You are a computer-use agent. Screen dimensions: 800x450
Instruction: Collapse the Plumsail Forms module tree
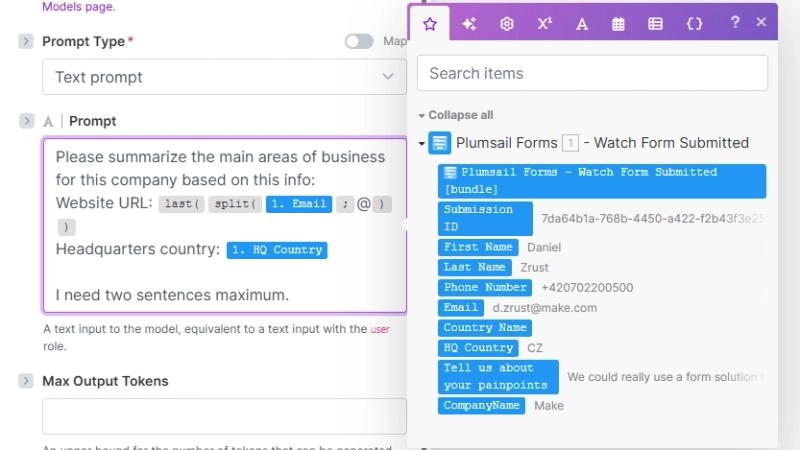421,143
